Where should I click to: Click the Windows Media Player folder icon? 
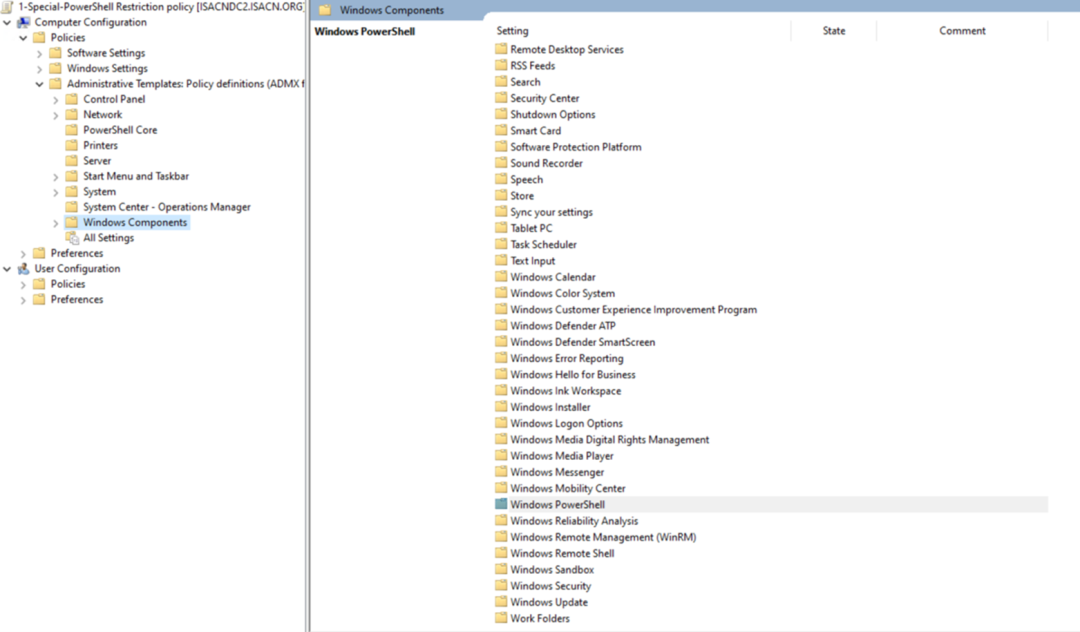point(501,456)
